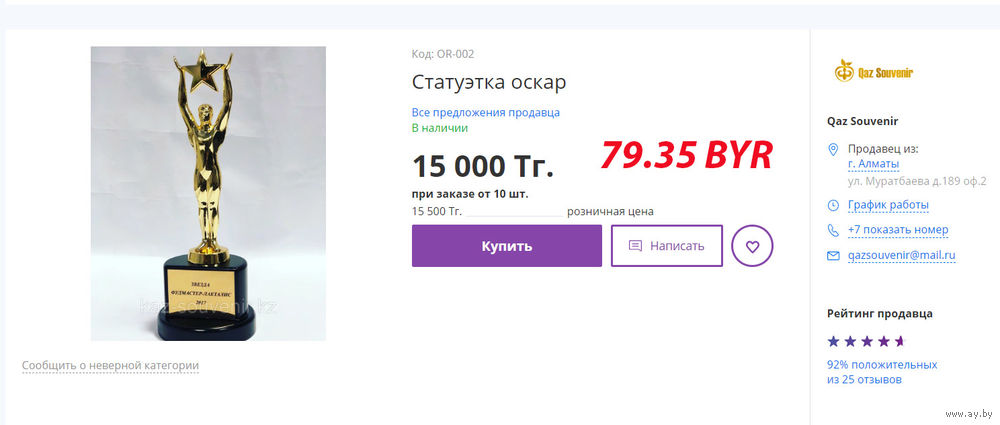Click the heart favorite icon button
This screenshot has width=1000, height=425.
click(752, 246)
